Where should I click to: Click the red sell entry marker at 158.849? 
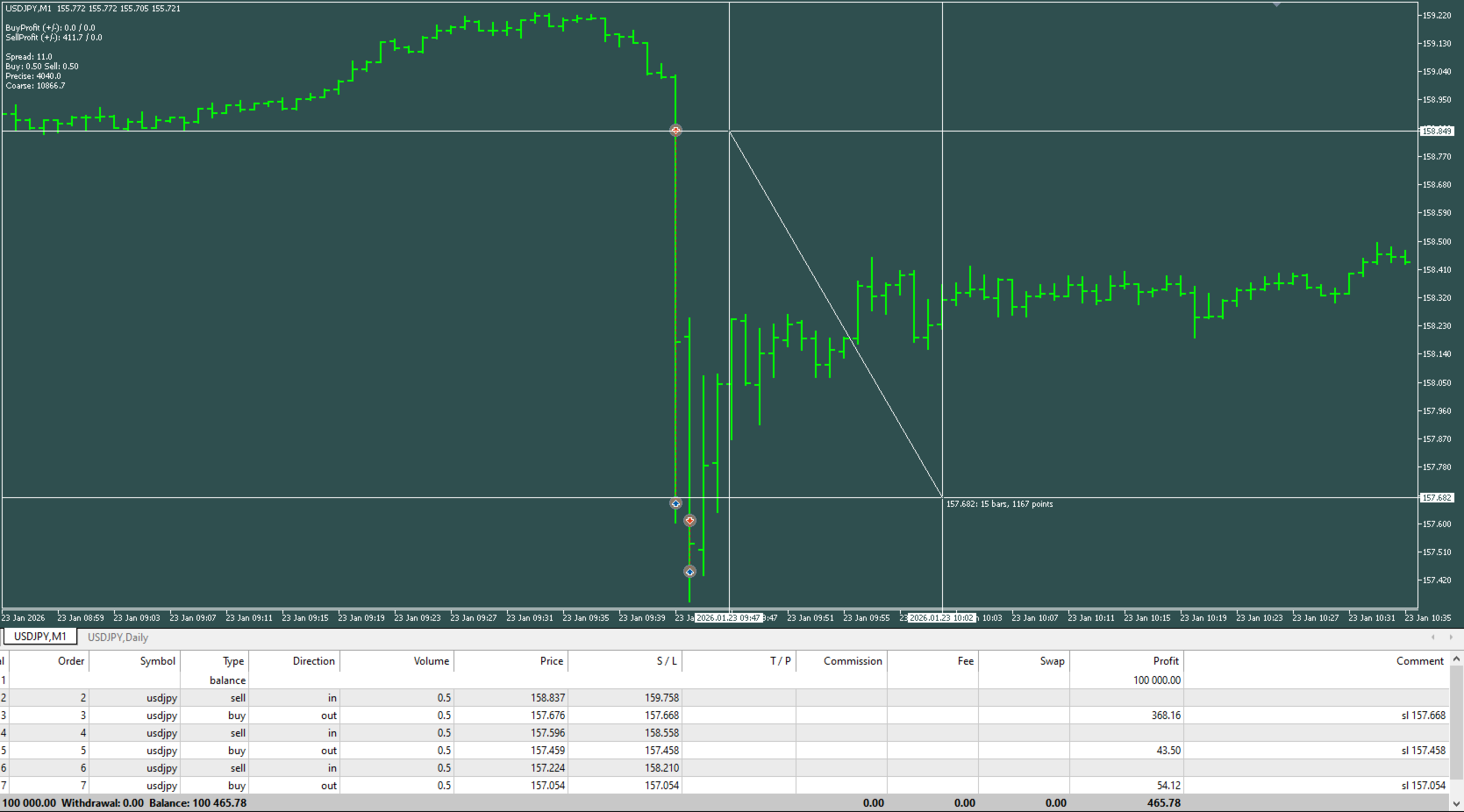tap(675, 131)
